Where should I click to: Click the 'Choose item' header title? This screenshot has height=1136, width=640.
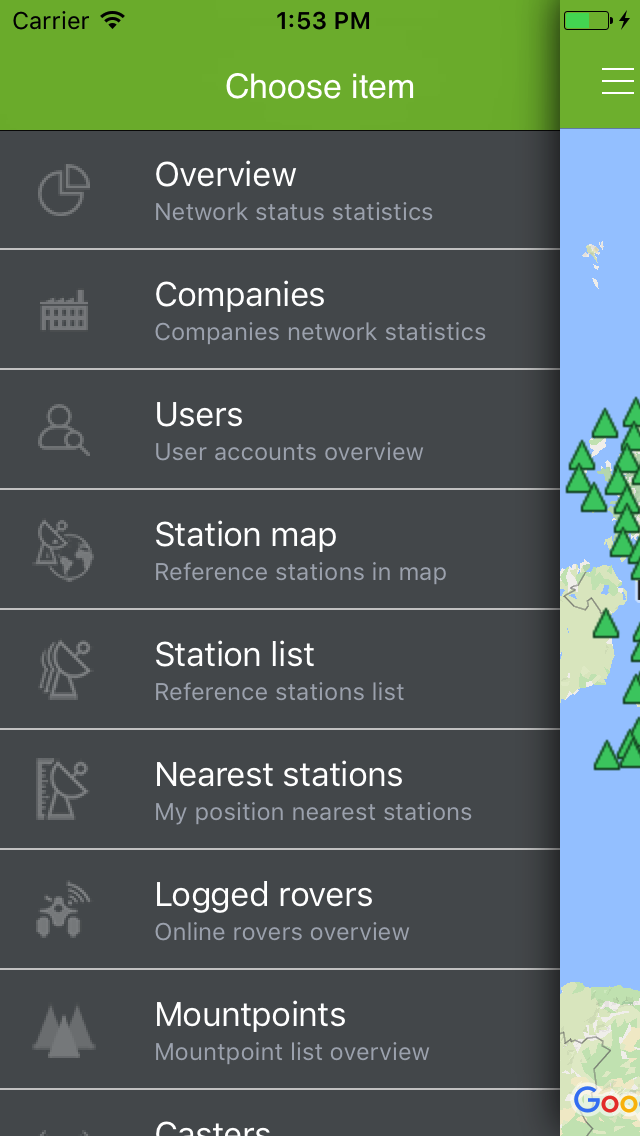point(320,87)
